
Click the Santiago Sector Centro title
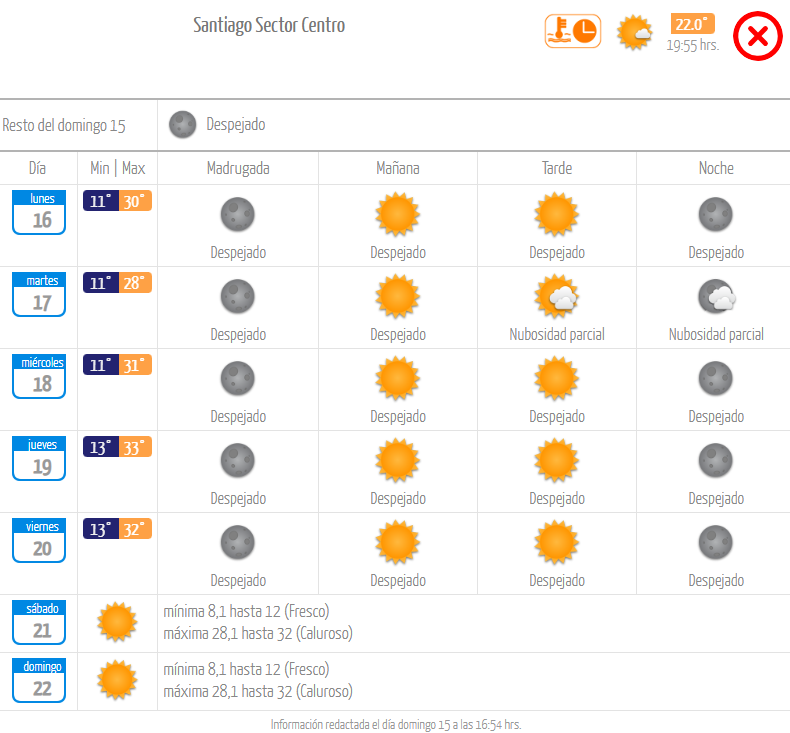coord(269,26)
